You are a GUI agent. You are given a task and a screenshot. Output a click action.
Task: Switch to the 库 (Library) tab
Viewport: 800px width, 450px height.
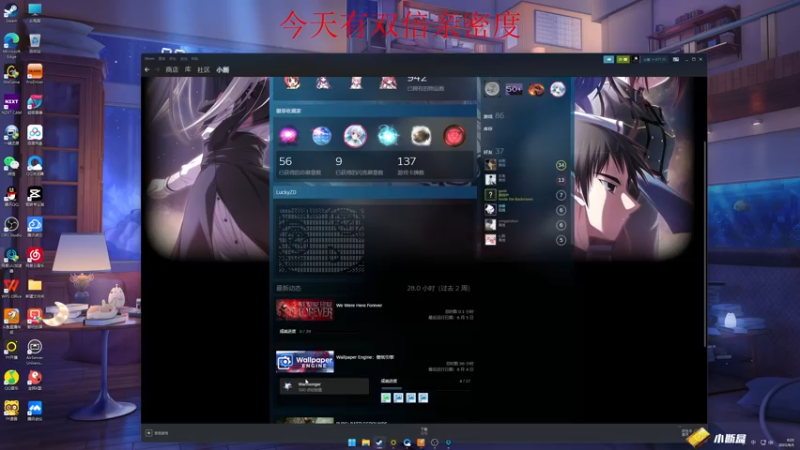188,69
